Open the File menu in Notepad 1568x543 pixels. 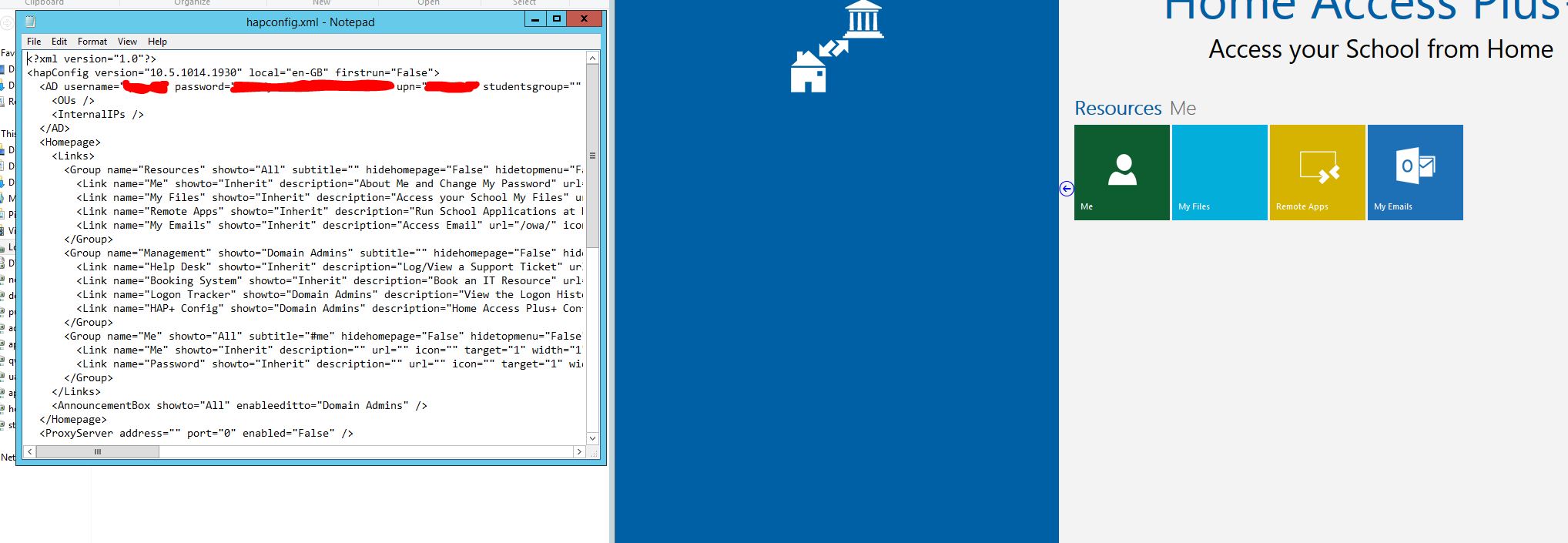pyautogui.click(x=34, y=42)
